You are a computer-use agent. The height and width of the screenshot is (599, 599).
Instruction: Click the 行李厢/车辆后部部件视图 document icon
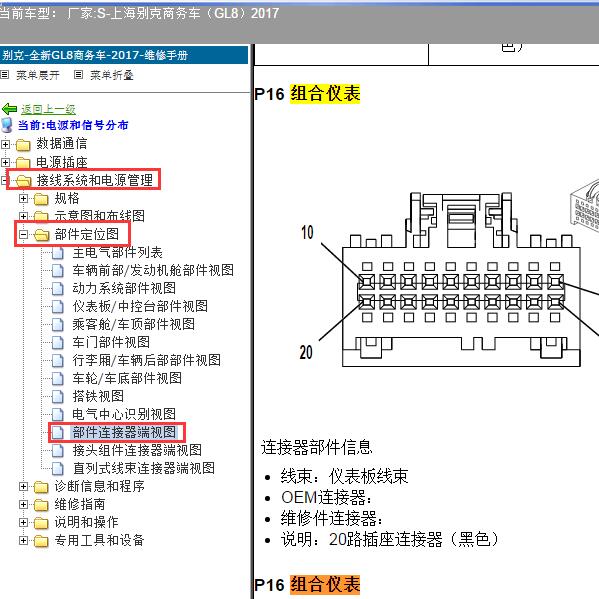[x=58, y=361]
